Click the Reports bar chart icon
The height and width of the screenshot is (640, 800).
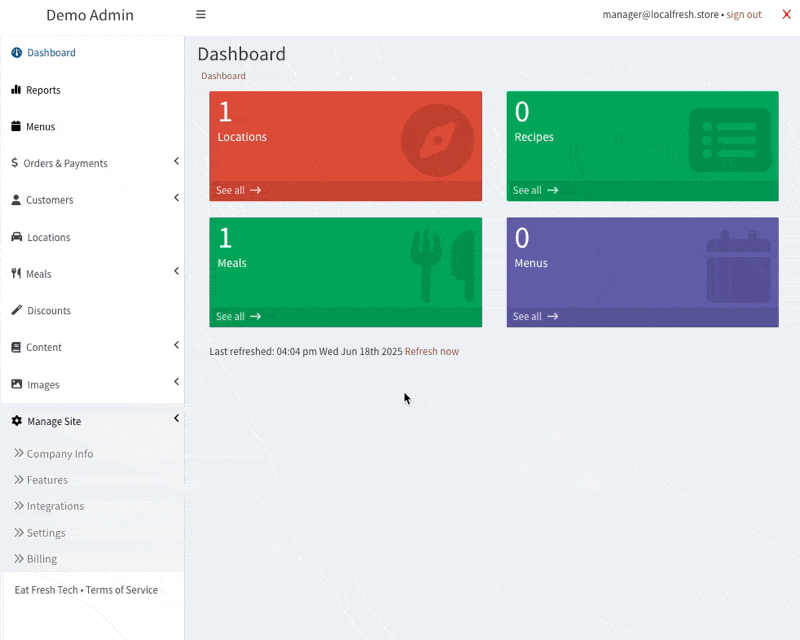tap(16, 90)
